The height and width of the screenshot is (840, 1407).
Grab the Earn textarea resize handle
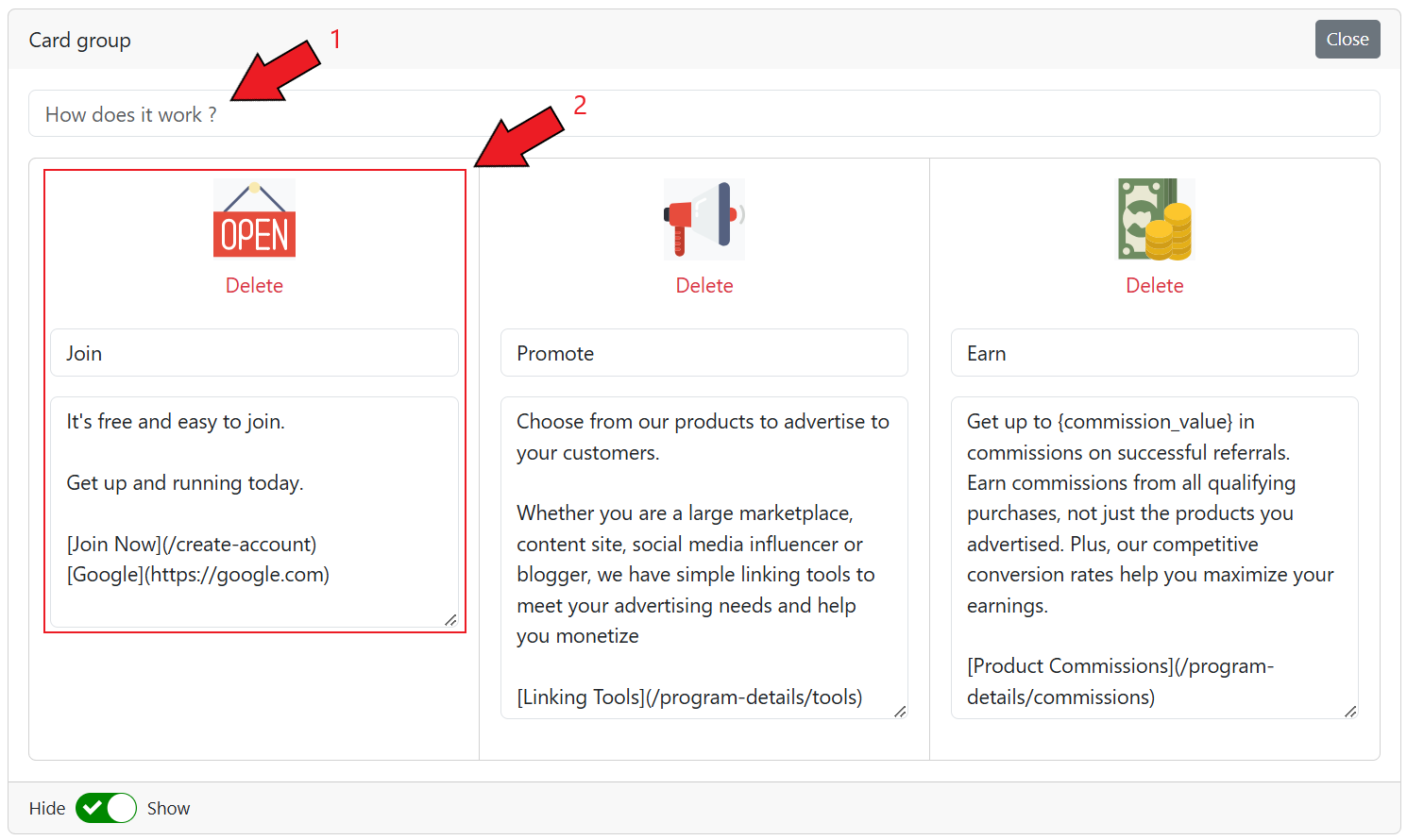[1351, 712]
